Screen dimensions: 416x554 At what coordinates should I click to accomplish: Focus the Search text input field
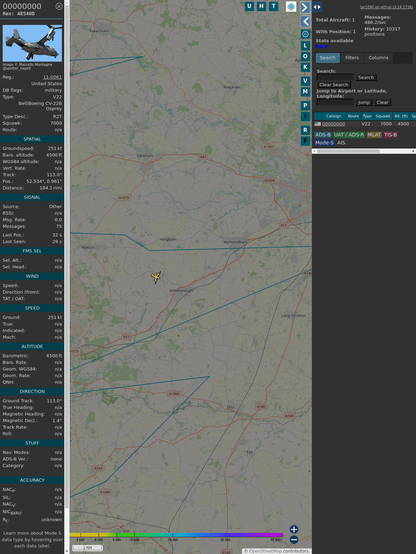[x=335, y=77]
